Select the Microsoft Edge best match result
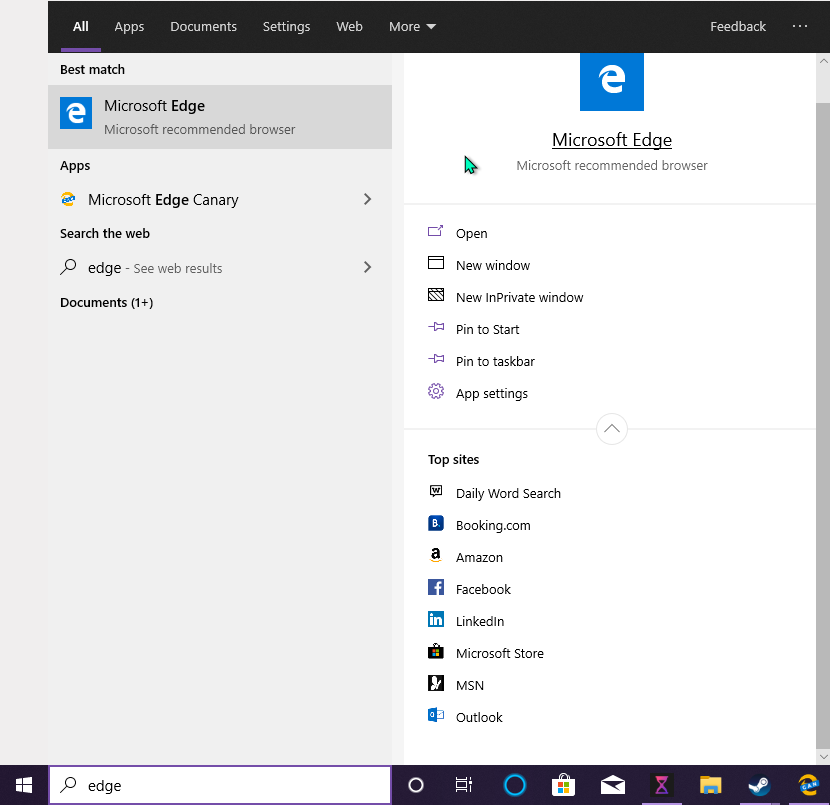The width and height of the screenshot is (830, 805). [x=220, y=117]
